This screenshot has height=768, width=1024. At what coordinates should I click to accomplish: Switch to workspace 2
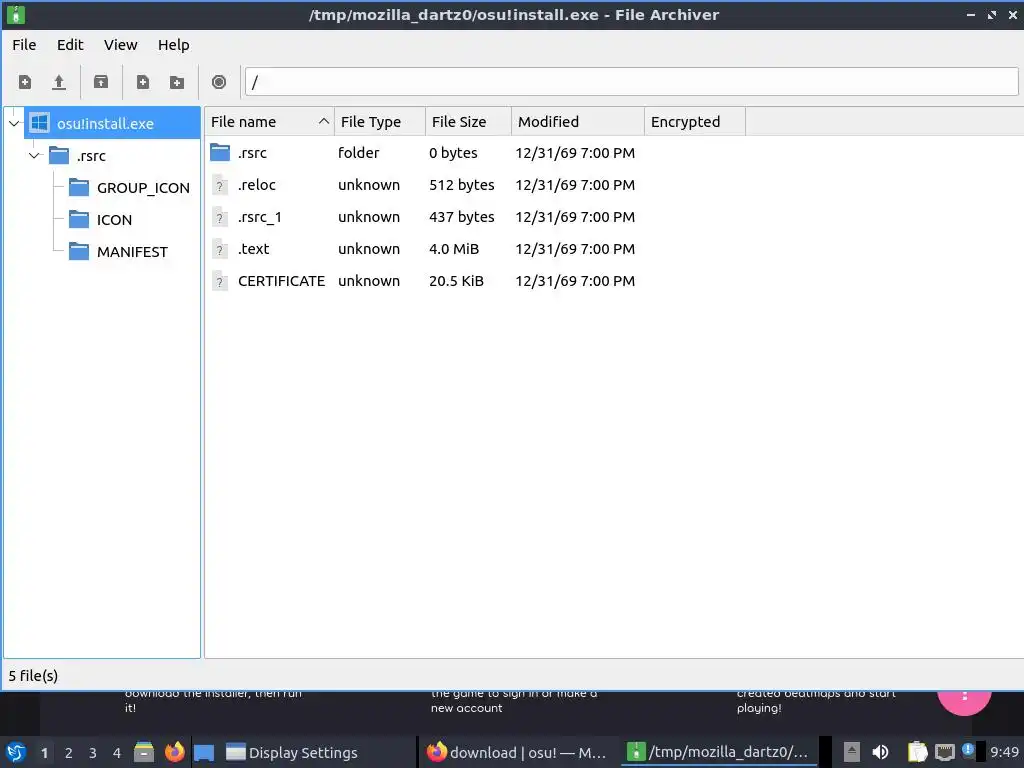[69, 753]
